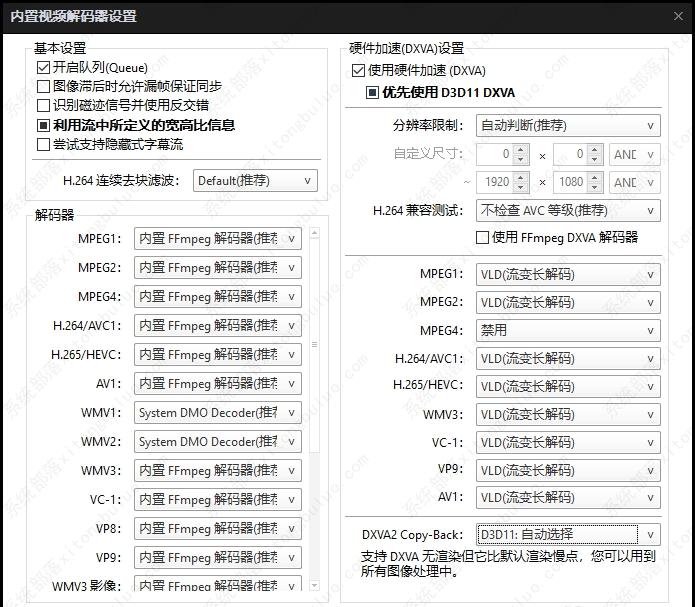Click the 1920 custom width field
The height and width of the screenshot is (607, 695).
[507, 183]
